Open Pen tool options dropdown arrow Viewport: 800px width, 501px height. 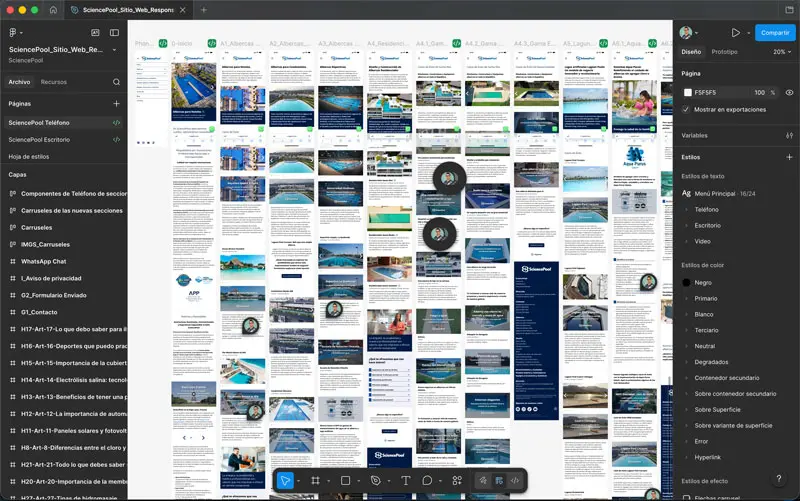[389, 481]
